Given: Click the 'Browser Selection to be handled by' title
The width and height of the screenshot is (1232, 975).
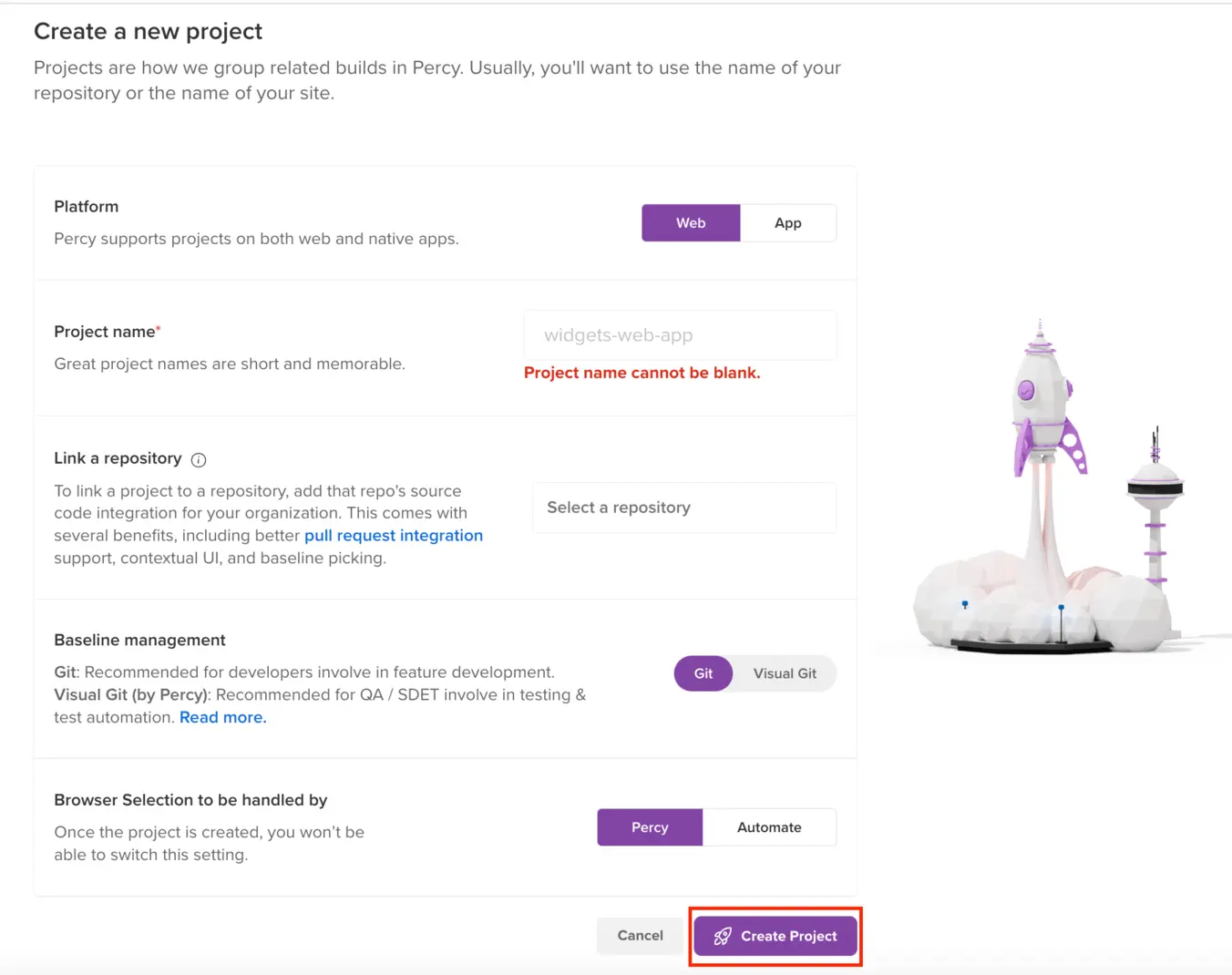Looking at the screenshot, I should [x=190, y=800].
